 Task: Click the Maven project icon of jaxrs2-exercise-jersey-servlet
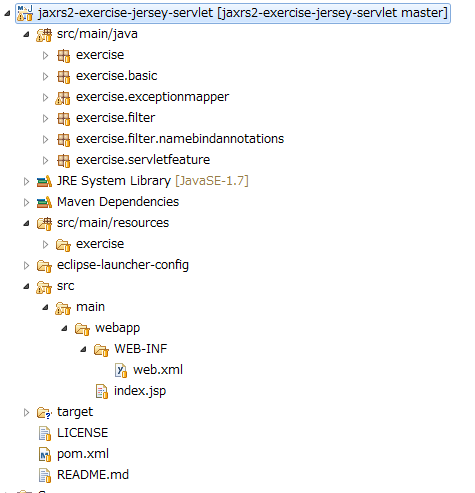click(25, 13)
